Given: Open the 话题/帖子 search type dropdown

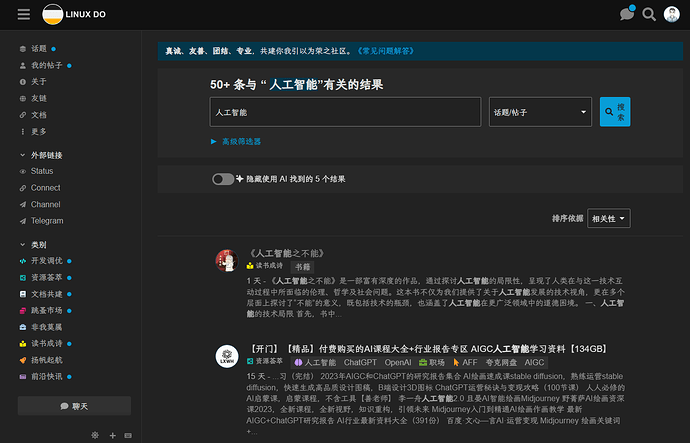Looking at the screenshot, I should tap(540, 112).
